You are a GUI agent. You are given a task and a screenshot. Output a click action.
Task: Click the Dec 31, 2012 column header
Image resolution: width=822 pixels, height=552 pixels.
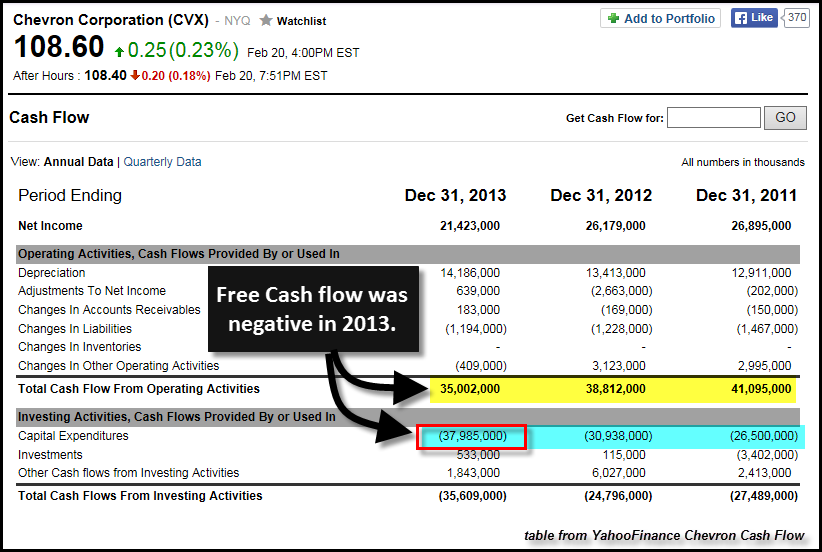[x=601, y=196]
